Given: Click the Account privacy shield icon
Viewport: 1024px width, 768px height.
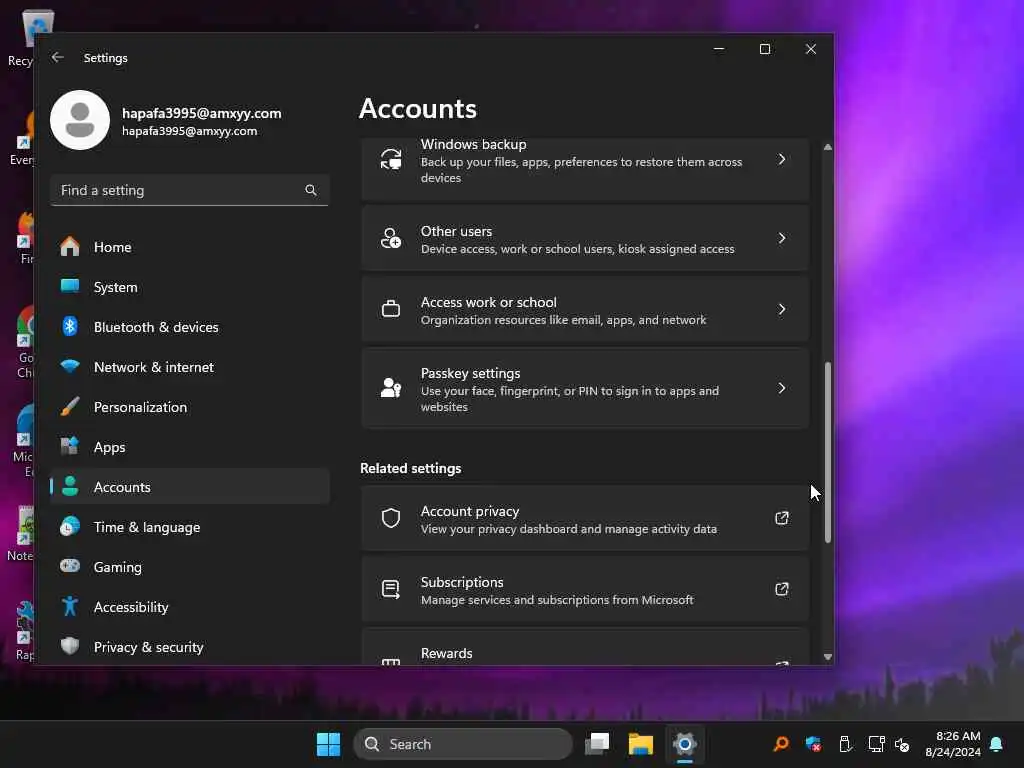Looking at the screenshot, I should [391, 518].
